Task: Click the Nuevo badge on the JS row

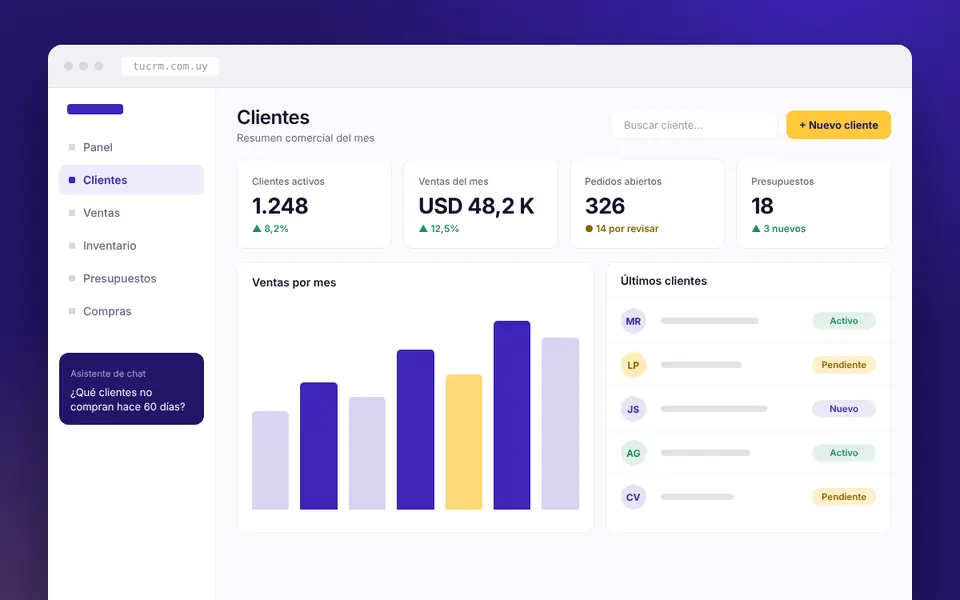Action: (x=844, y=409)
